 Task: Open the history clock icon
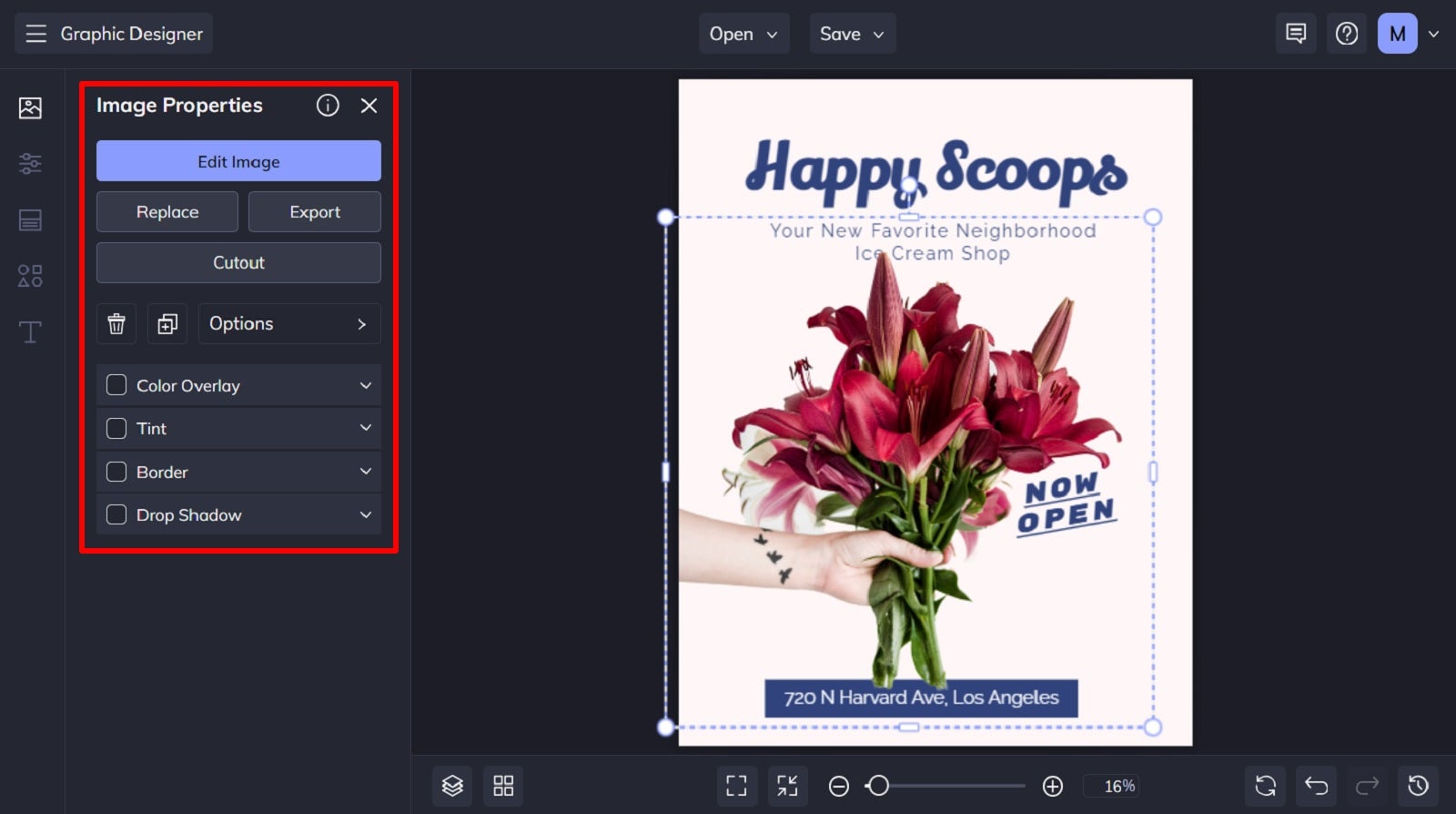point(1419,786)
